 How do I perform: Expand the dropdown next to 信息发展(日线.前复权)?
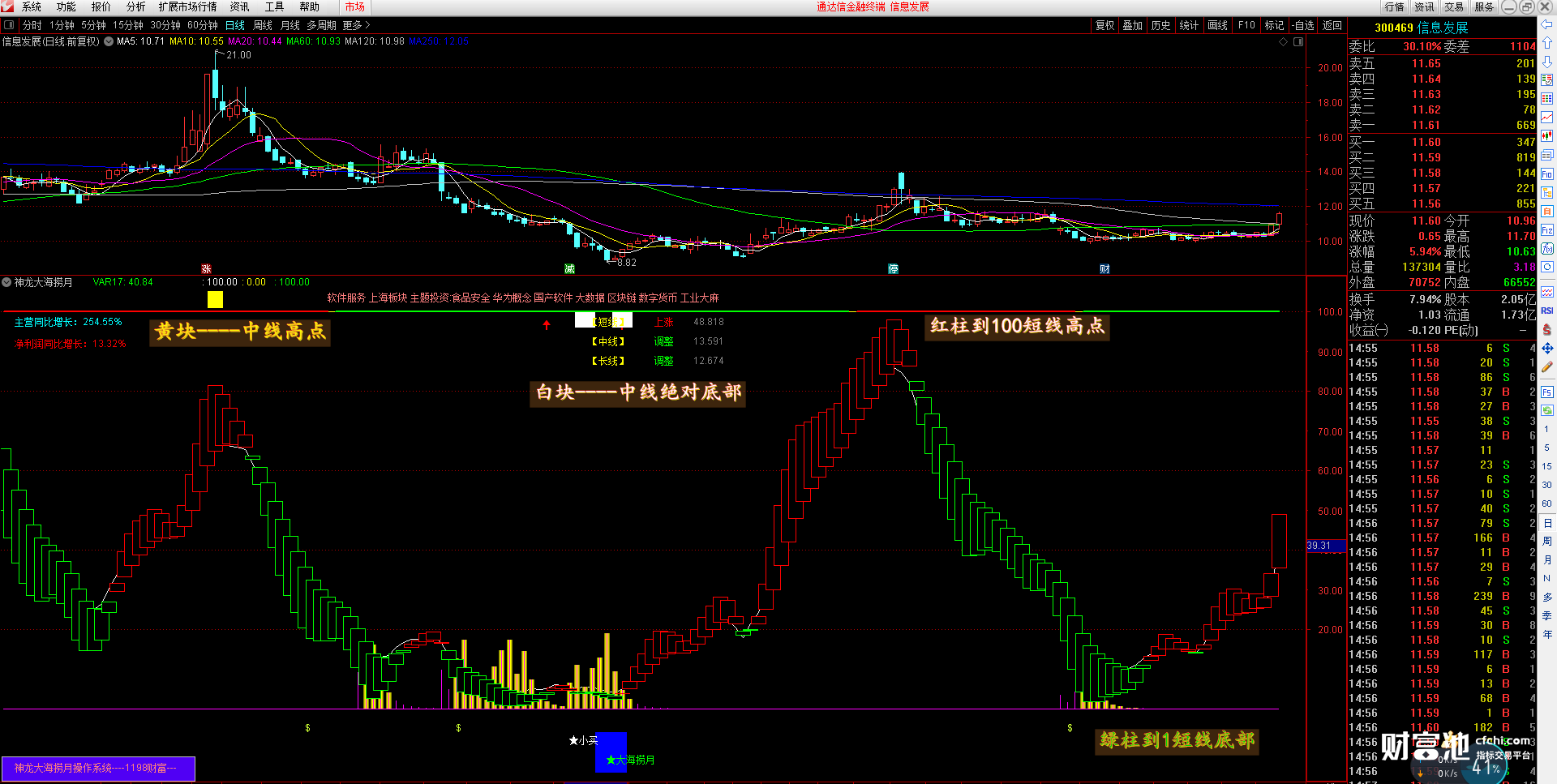109,41
